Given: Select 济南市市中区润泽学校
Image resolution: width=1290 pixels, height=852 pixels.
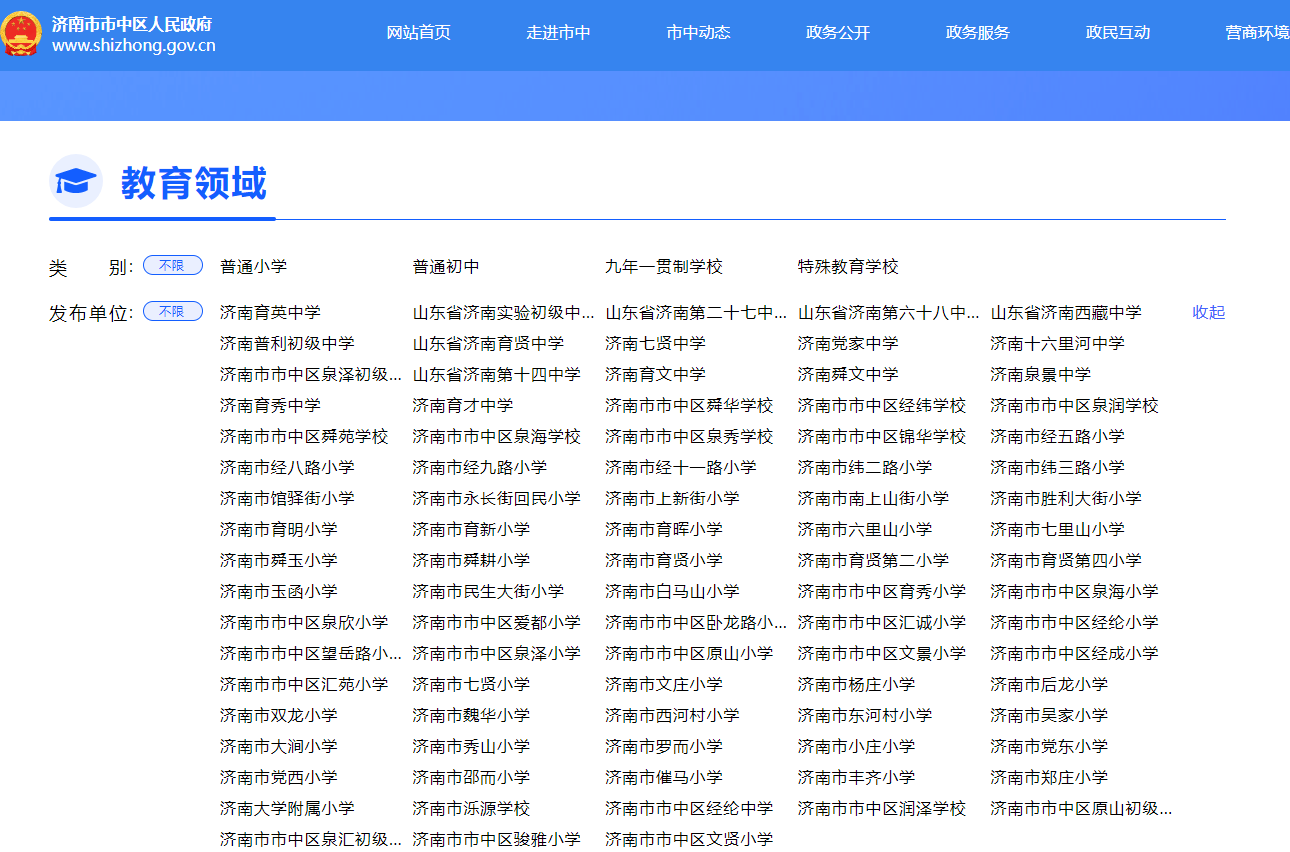Looking at the screenshot, I should [882, 808].
